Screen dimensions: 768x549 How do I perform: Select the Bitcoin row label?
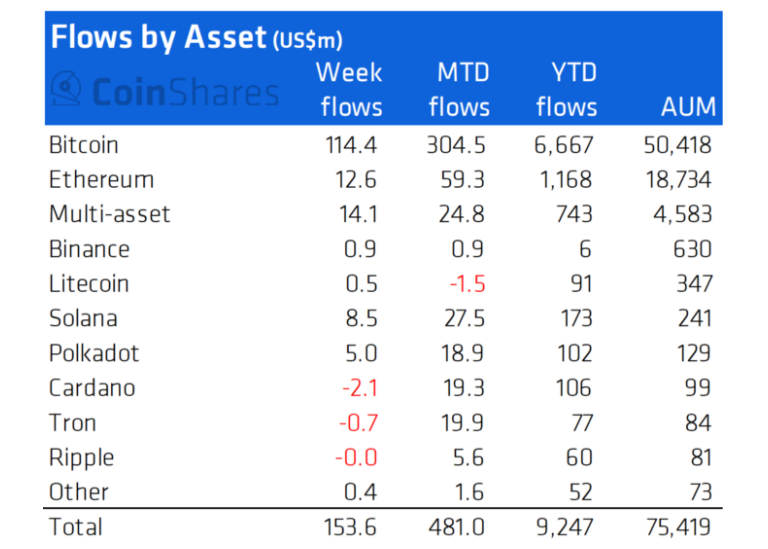click(x=83, y=145)
